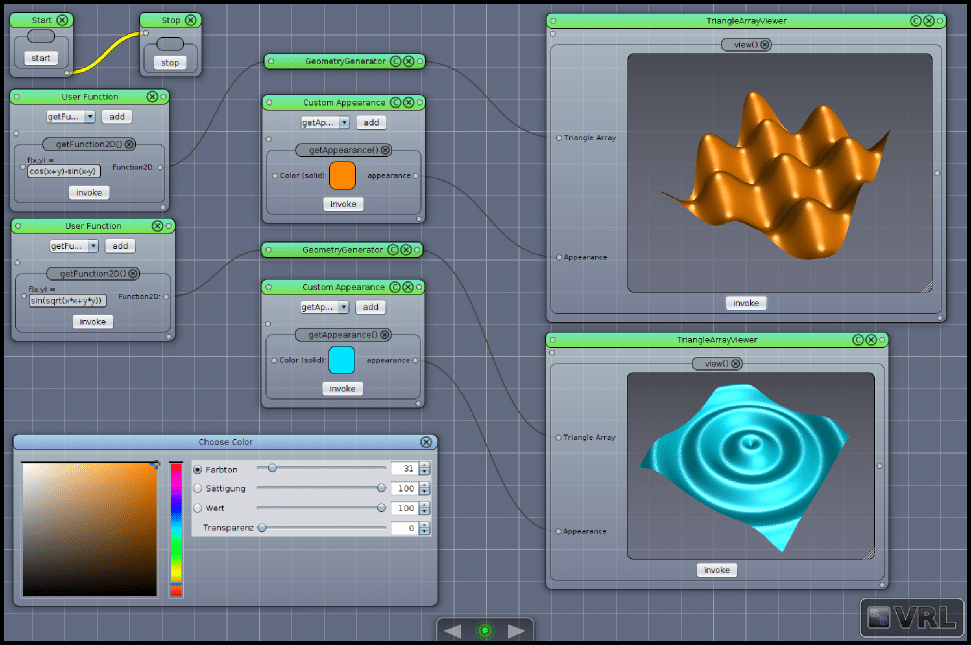
Task: Select the Wert radio button
Action: coord(197,508)
